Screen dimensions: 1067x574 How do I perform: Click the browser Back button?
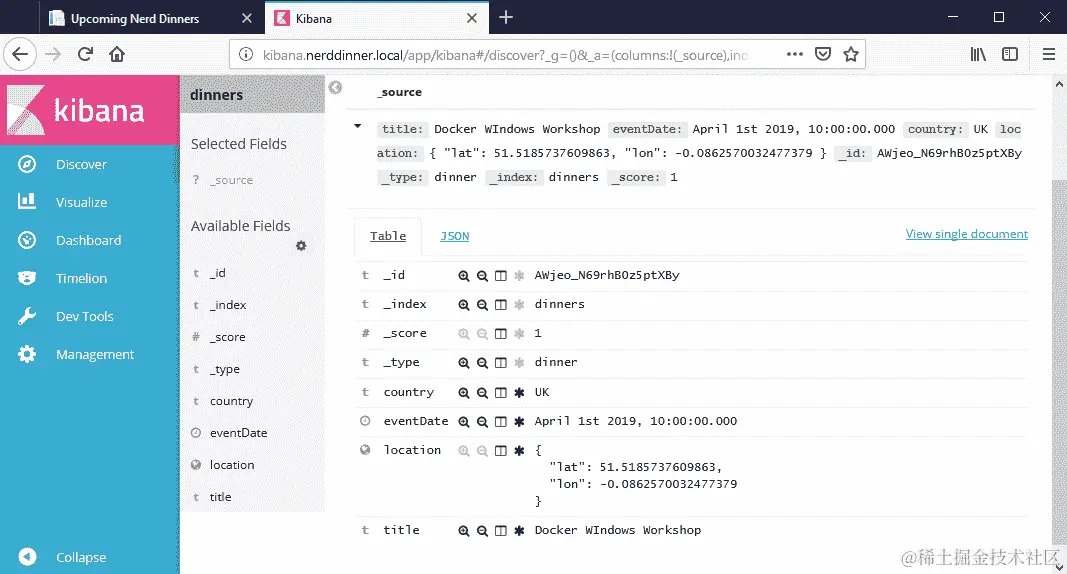[20, 54]
